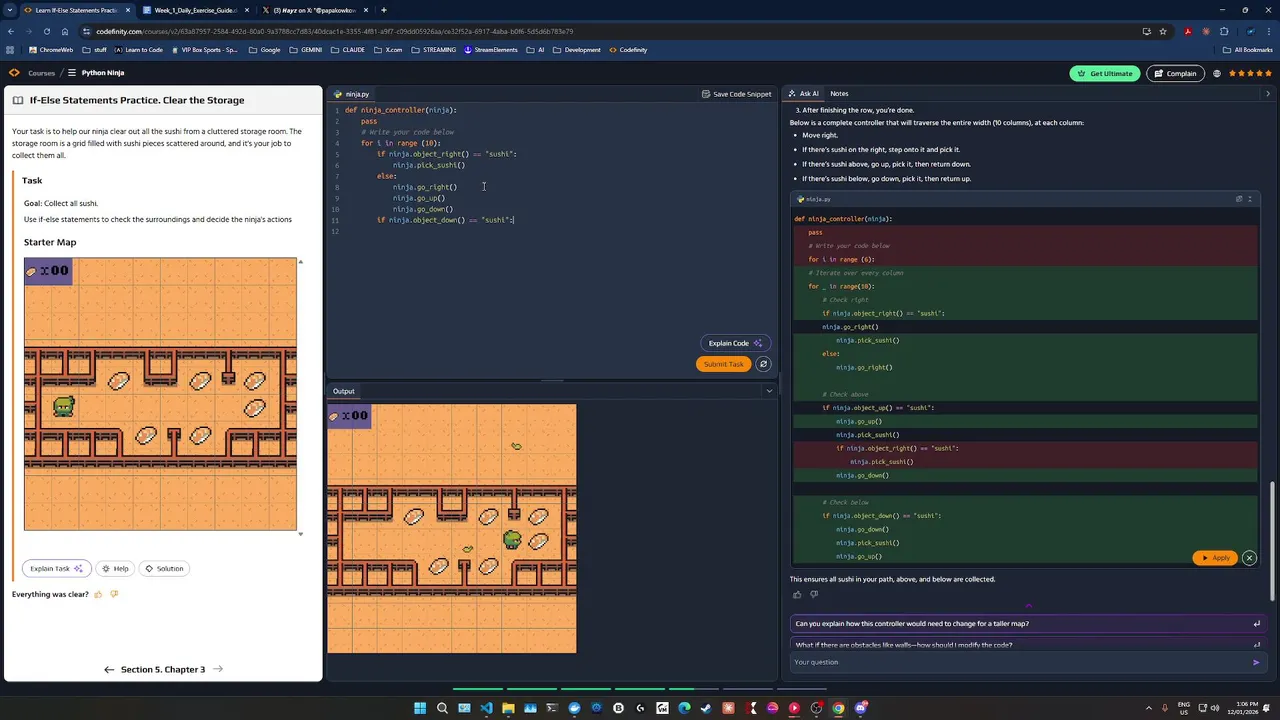This screenshot has width=1280, height=720.
Task: Open a new browser tab
Action: pyautogui.click(x=384, y=10)
